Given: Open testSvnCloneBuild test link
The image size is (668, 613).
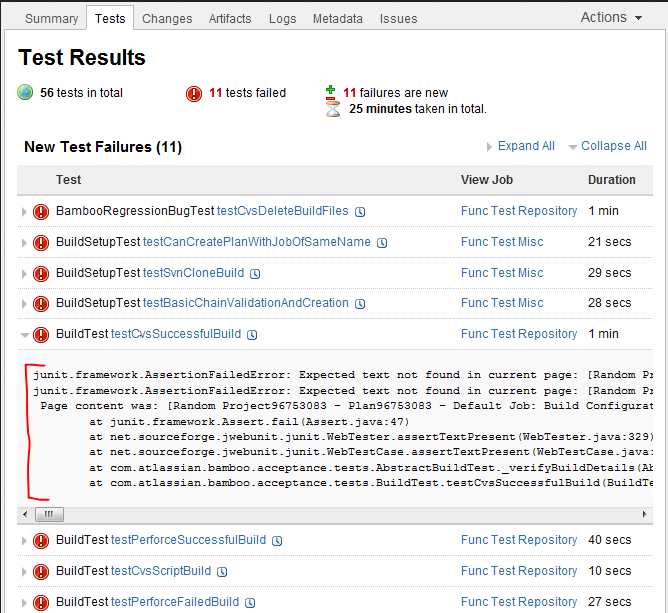Looking at the screenshot, I should pyautogui.click(x=193, y=273).
